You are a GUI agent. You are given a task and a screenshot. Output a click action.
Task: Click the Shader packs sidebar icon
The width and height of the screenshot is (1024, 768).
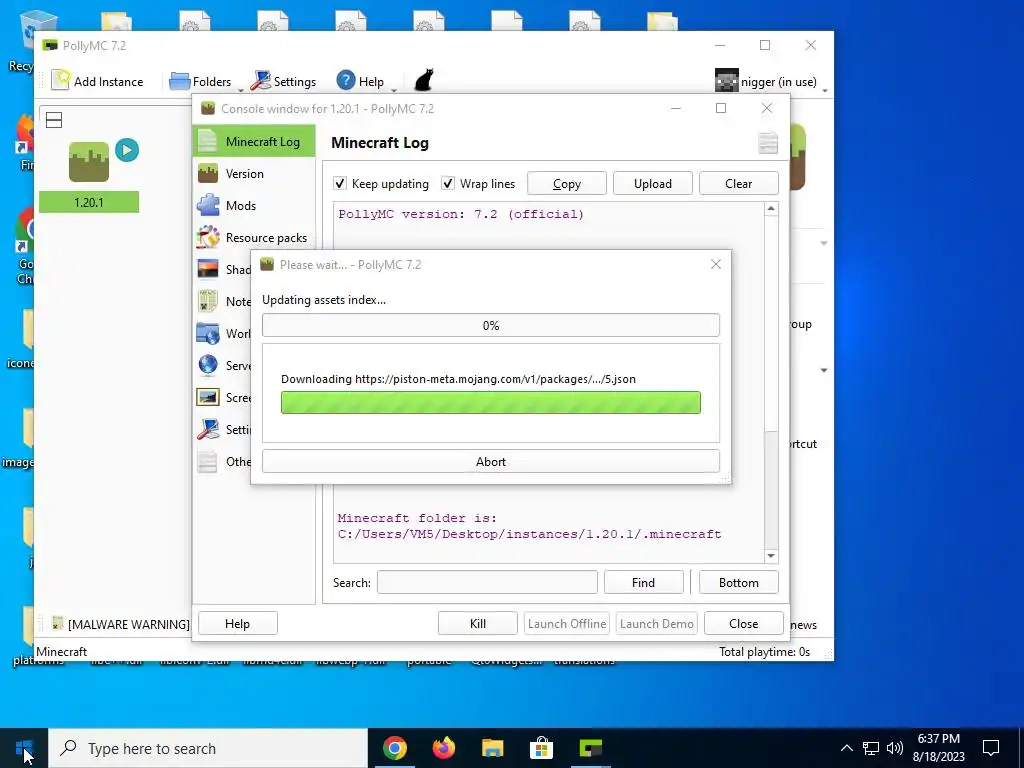point(208,269)
